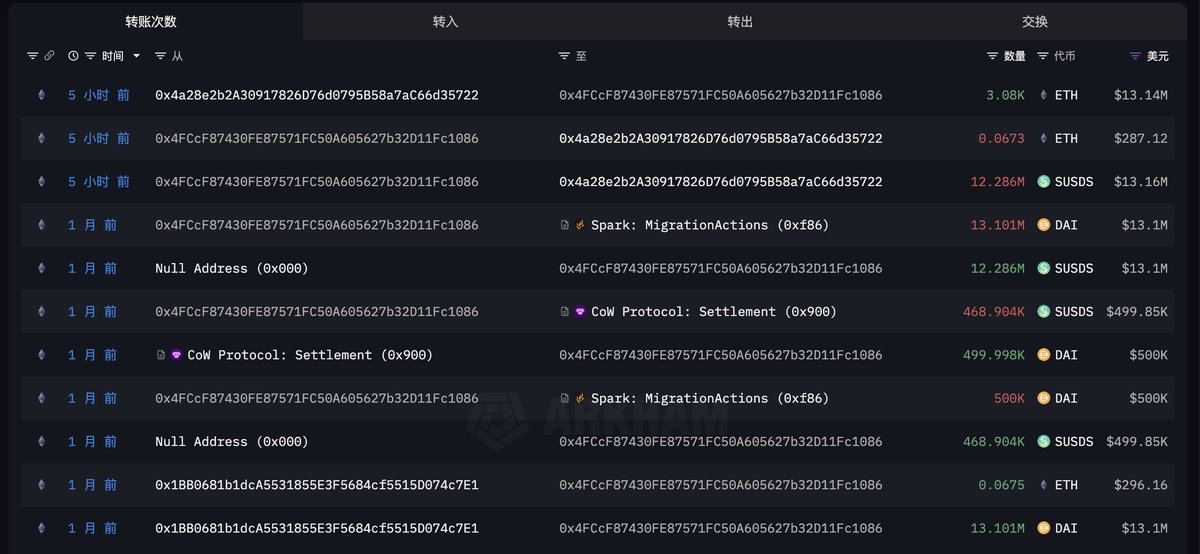
Task: Click the filter icon next to 至
Action: click(564, 56)
